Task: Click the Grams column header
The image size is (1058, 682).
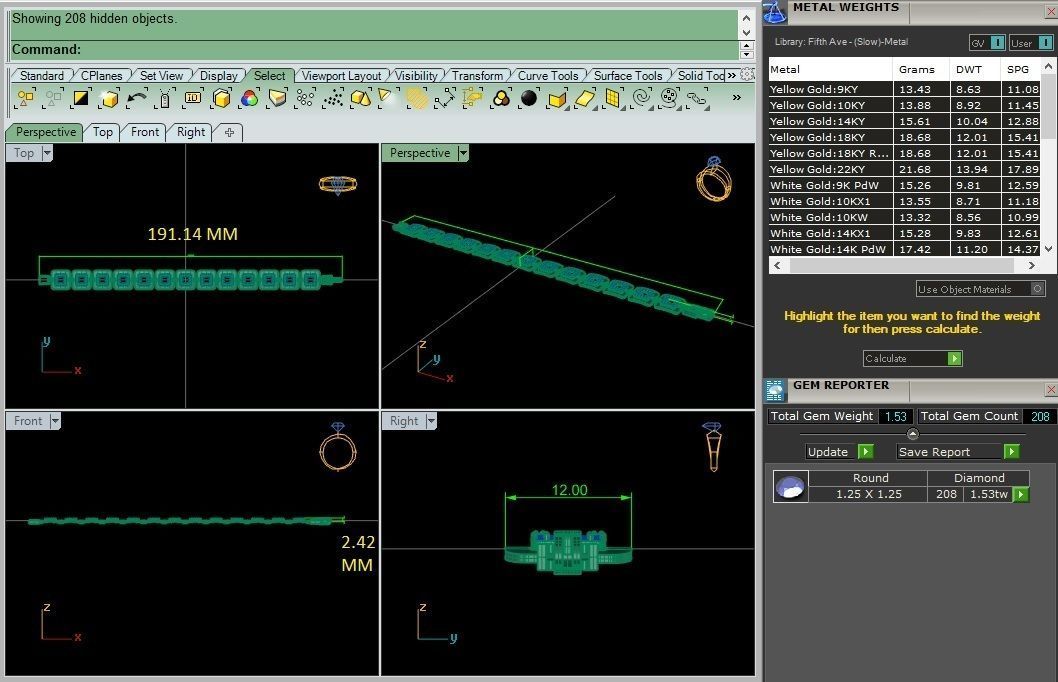Action: click(x=917, y=69)
